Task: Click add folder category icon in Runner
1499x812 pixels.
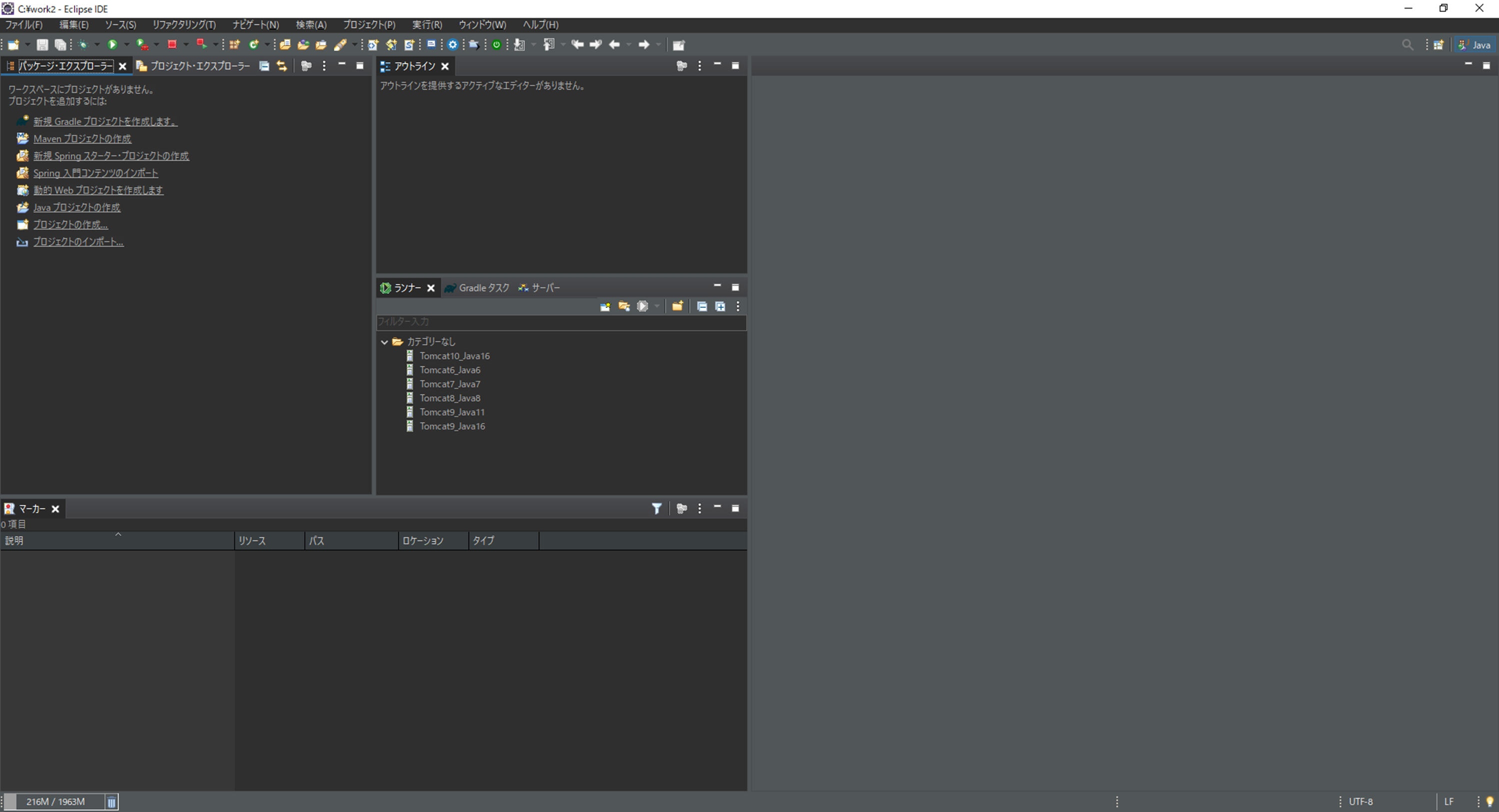Action: [677, 306]
